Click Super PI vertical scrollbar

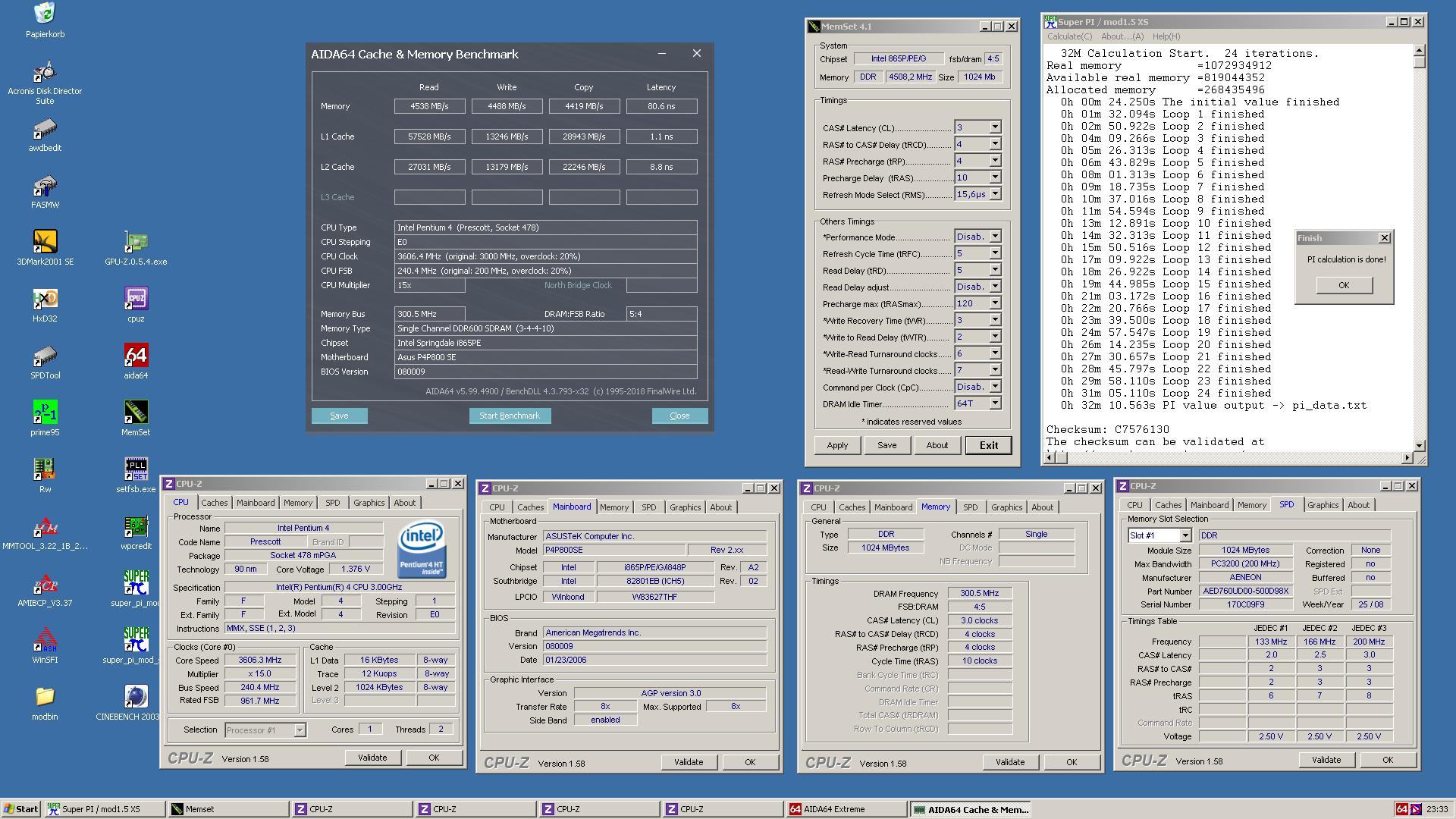point(1419,247)
